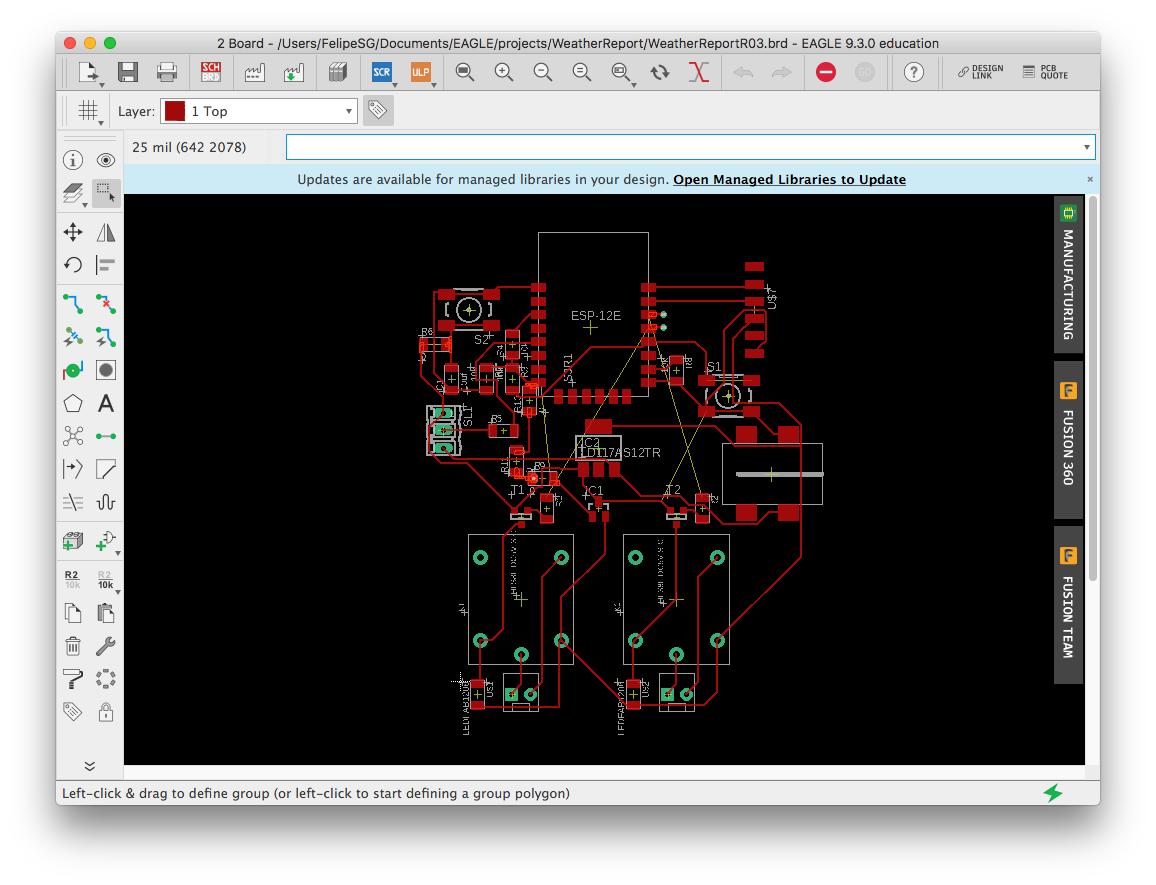The height and width of the screenshot is (885, 1156).
Task: Click the red Stop icon
Action: point(826,72)
